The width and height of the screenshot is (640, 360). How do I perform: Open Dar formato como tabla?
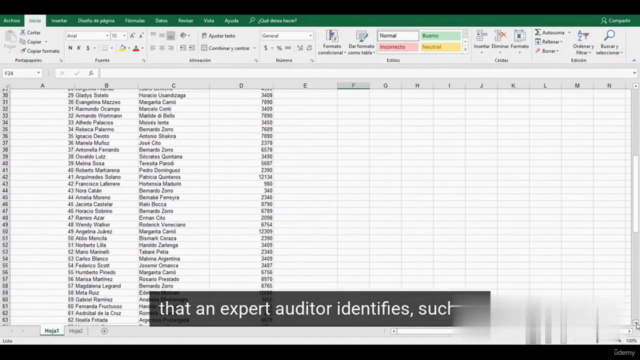coord(362,42)
